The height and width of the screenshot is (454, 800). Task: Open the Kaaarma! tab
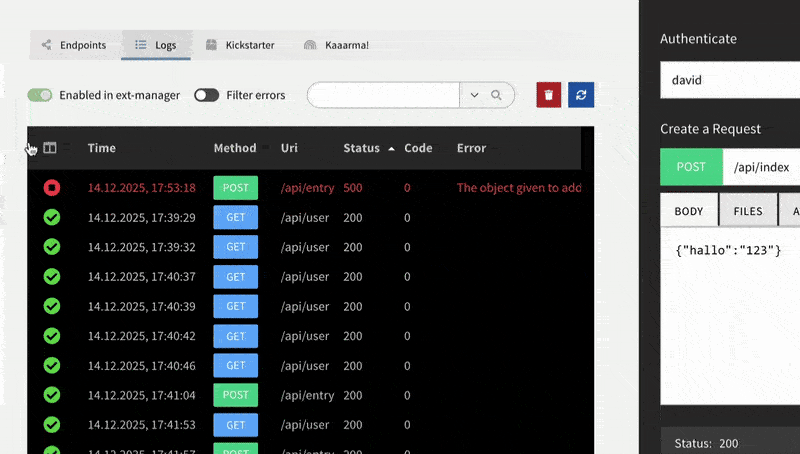point(336,45)
